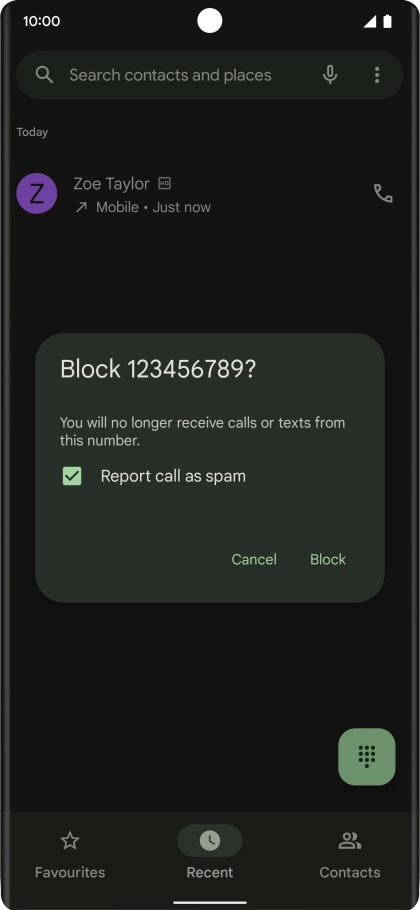The image size is (420, 910).
Task: Tap the battery status icon
Action: pyautogui.click(x=388, y=21)
